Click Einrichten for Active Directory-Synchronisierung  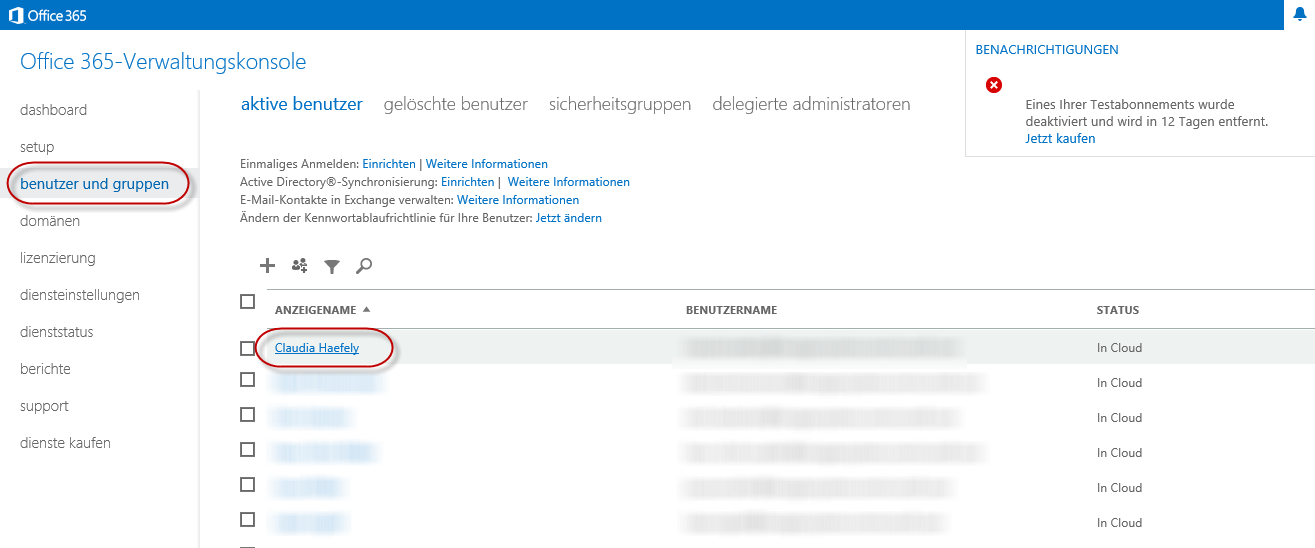point(467,182)
